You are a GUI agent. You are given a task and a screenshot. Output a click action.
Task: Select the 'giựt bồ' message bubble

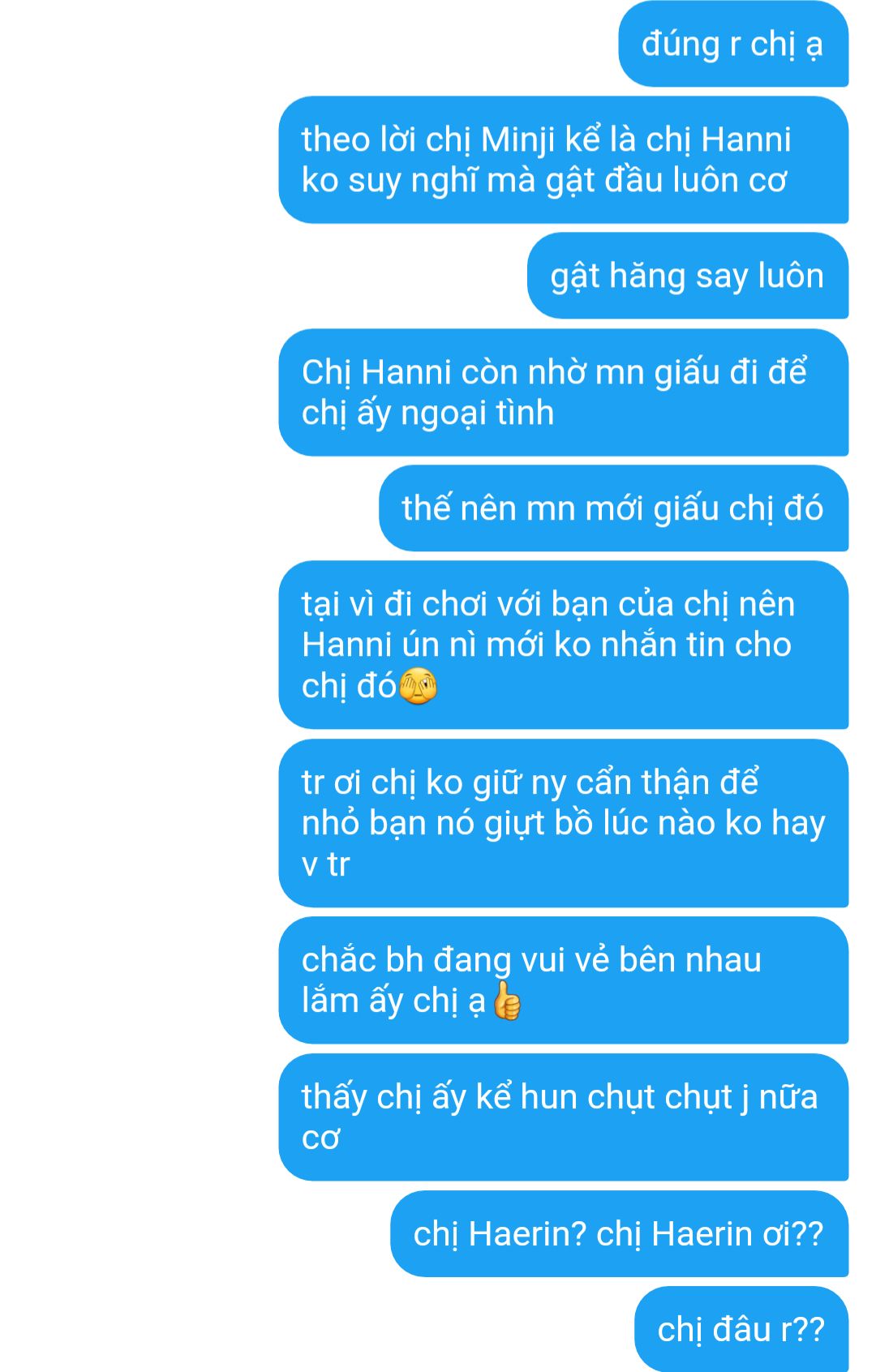(564, 823)
